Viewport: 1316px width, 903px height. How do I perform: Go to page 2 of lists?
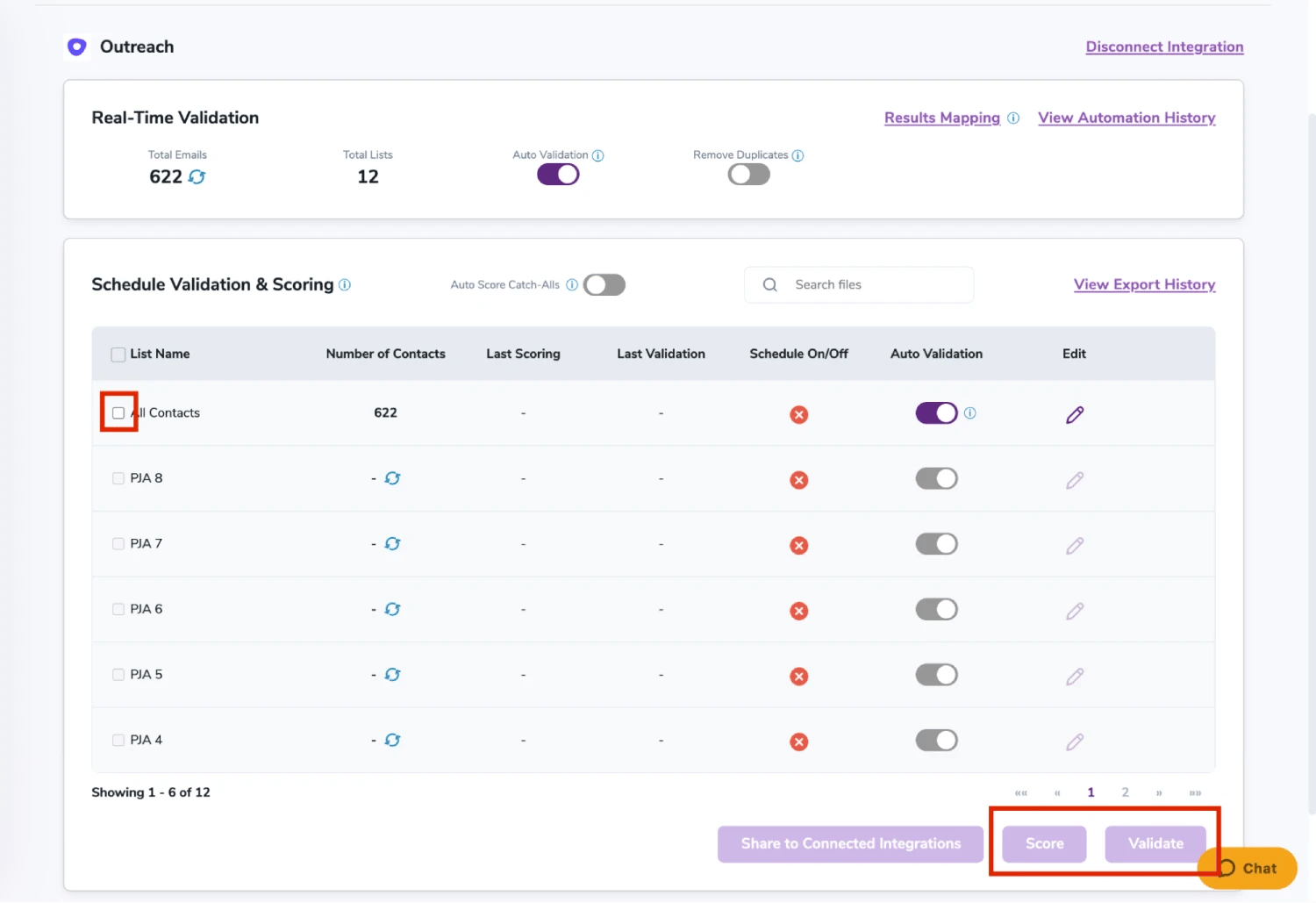(x=1125, y=792)
